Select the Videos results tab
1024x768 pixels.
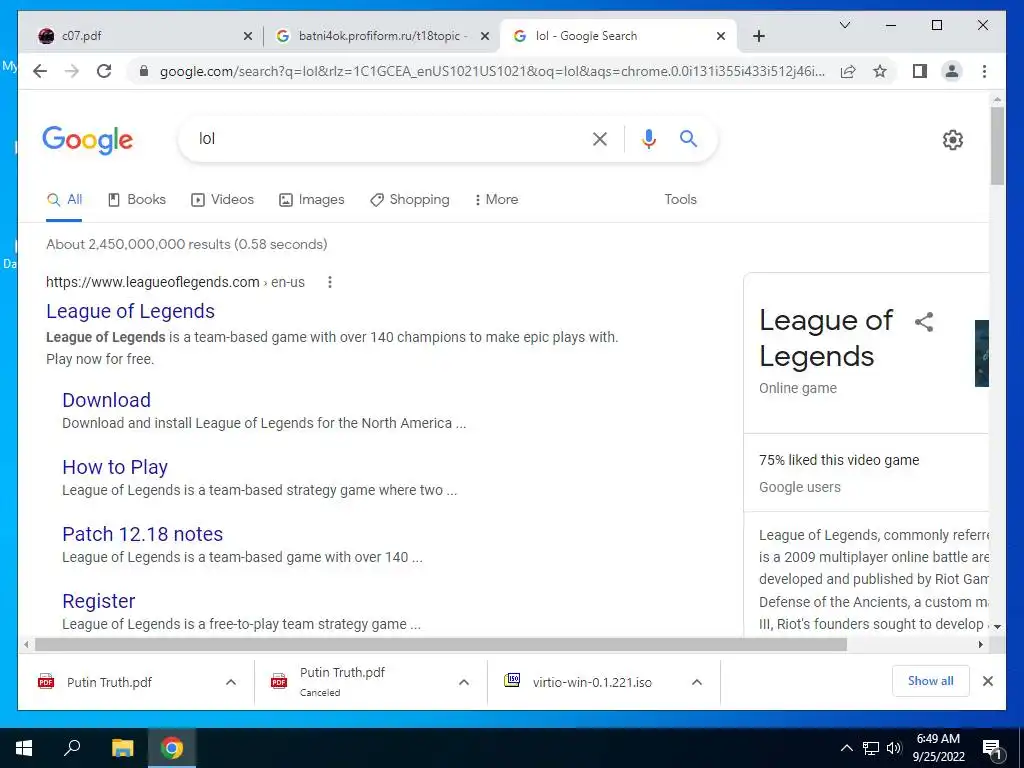222,200
